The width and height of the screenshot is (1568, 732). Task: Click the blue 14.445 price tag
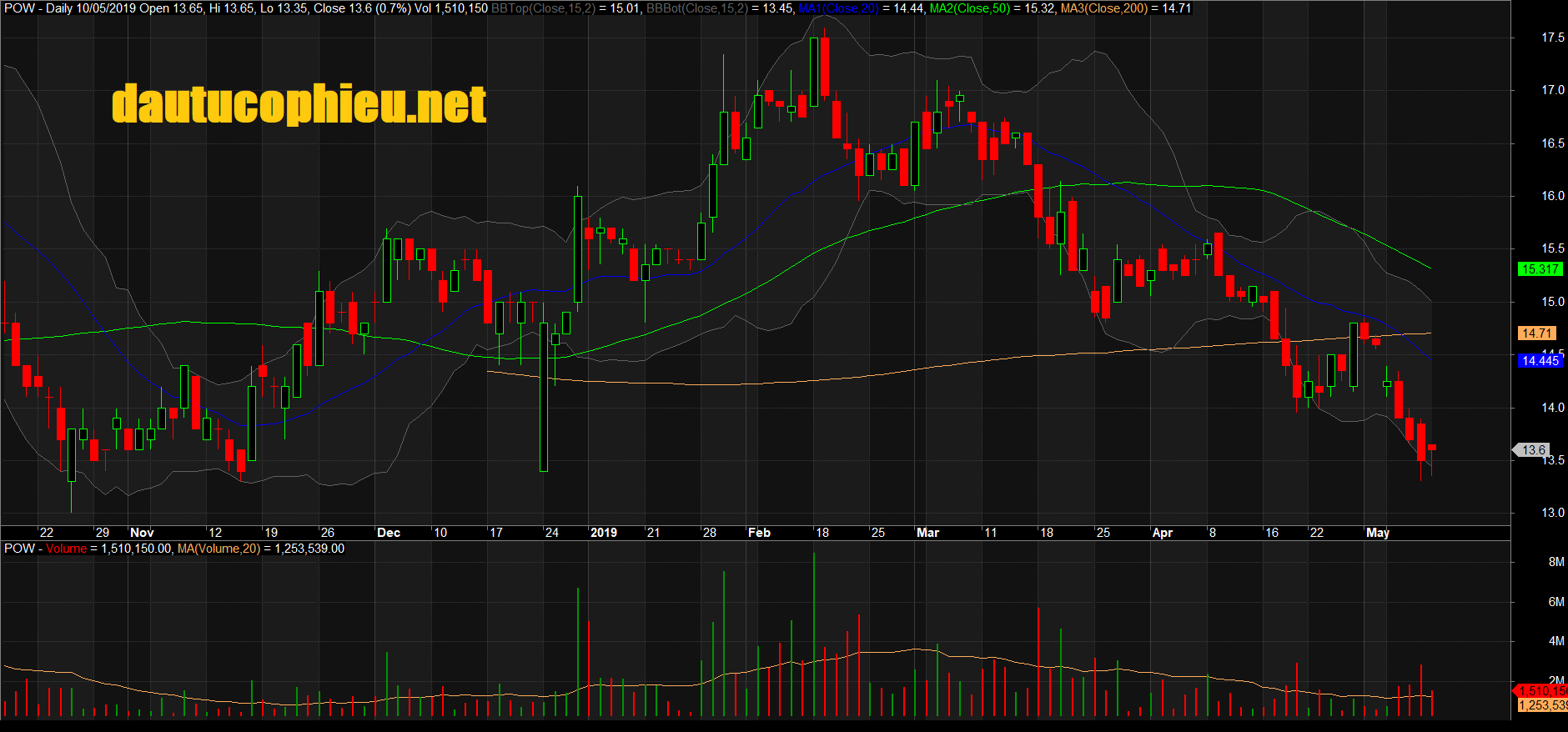pos(1540,361)
